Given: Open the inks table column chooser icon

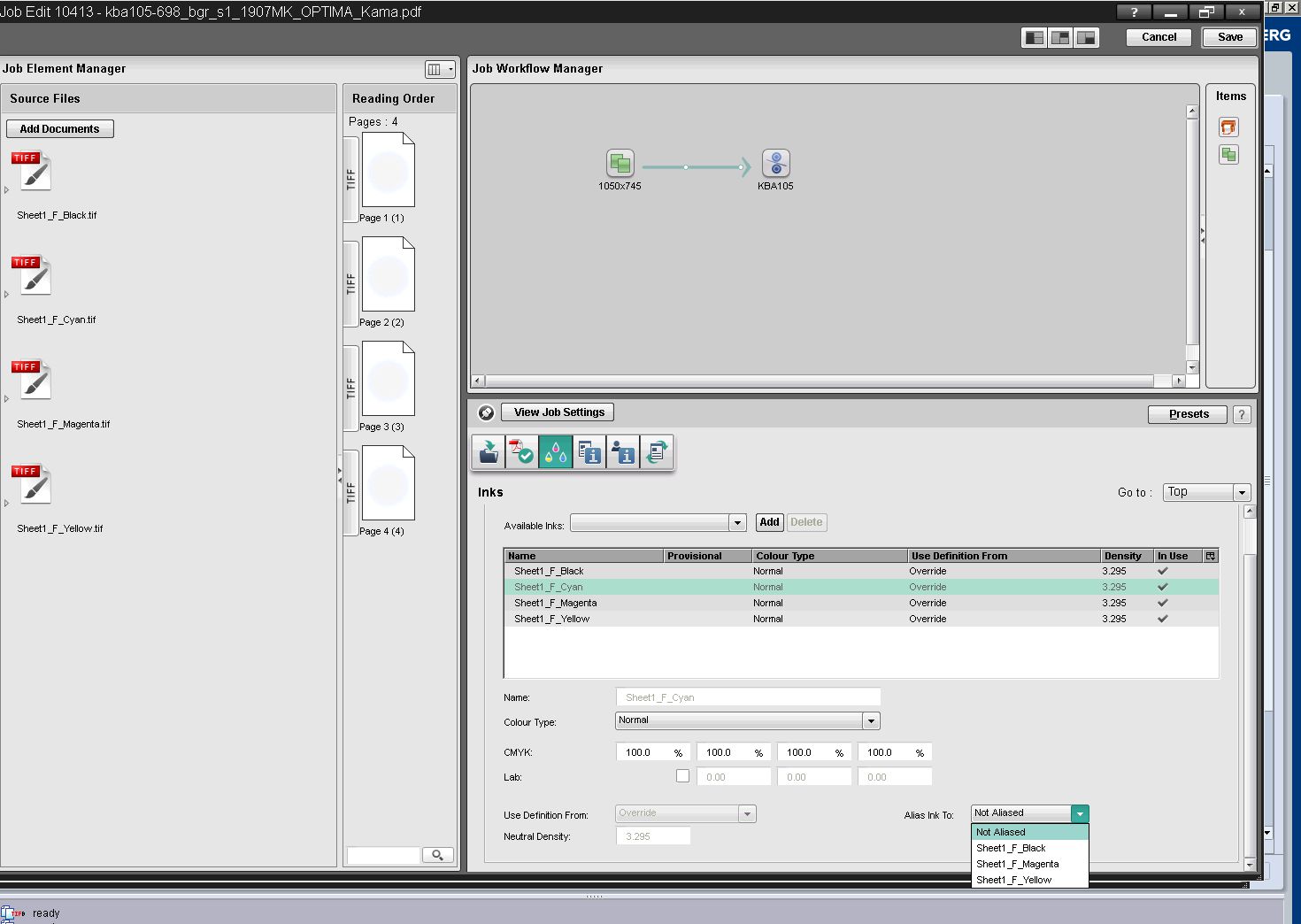Looking at the screenshot, I should coord(1211,556).
